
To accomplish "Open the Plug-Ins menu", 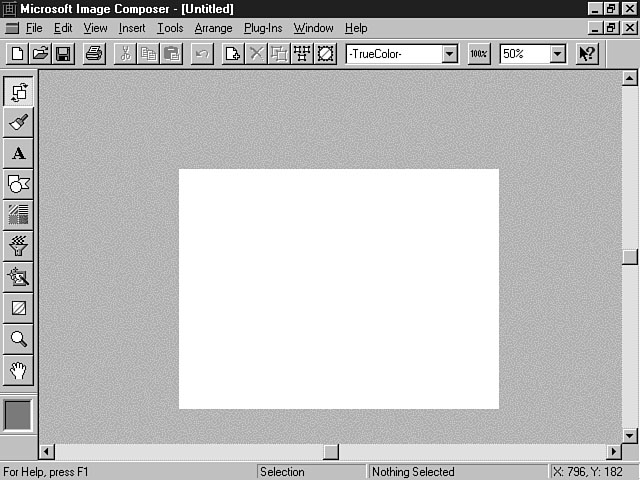I will 263,28.
